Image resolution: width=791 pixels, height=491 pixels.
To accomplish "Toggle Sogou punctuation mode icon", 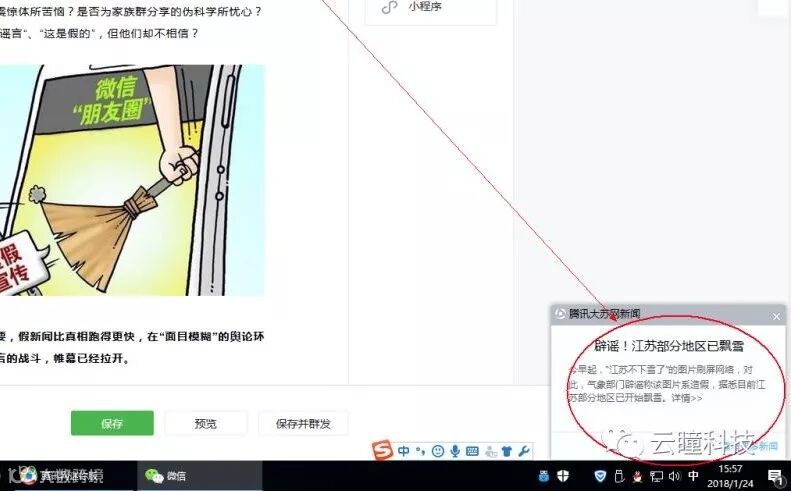I will tap(421, 451).
